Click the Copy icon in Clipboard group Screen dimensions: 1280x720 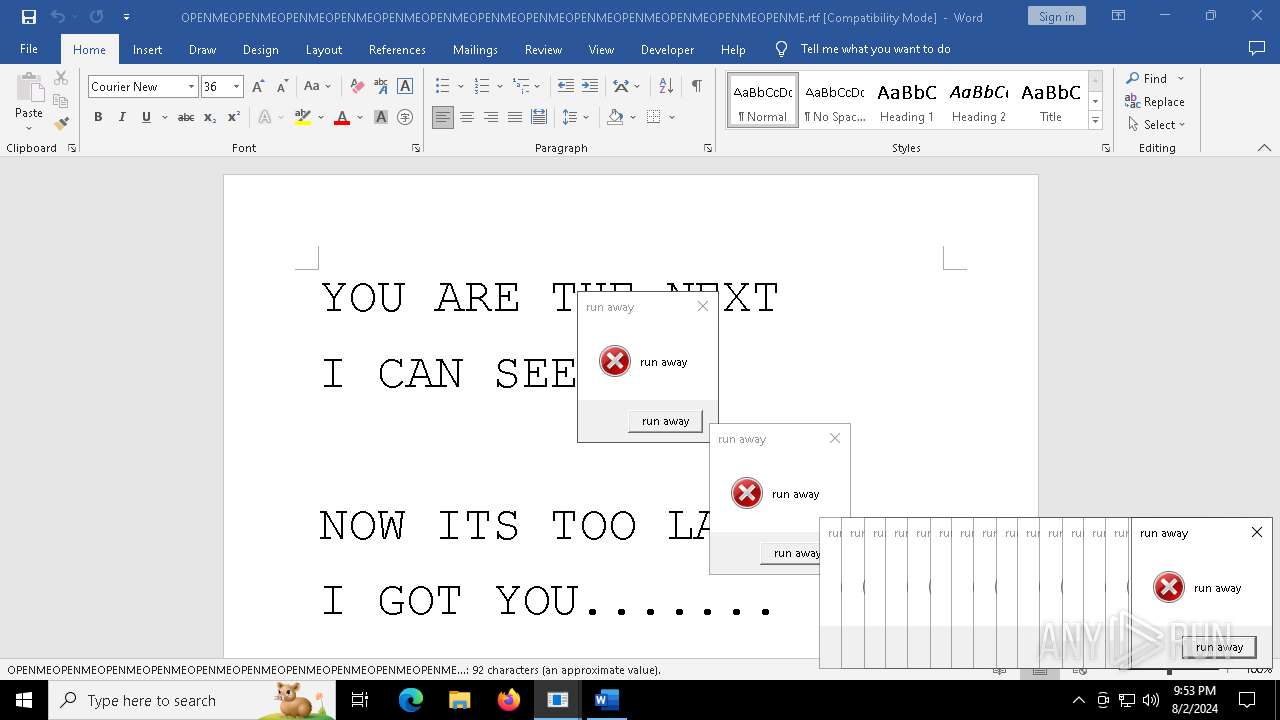pos(61,101)
